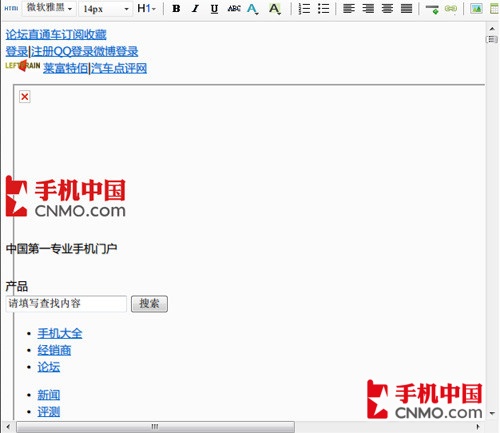This screenshot has height=433, width=500.
Task: Open the 汽车点评网 link
Action: pyautogui.click(x=119, y=68)
